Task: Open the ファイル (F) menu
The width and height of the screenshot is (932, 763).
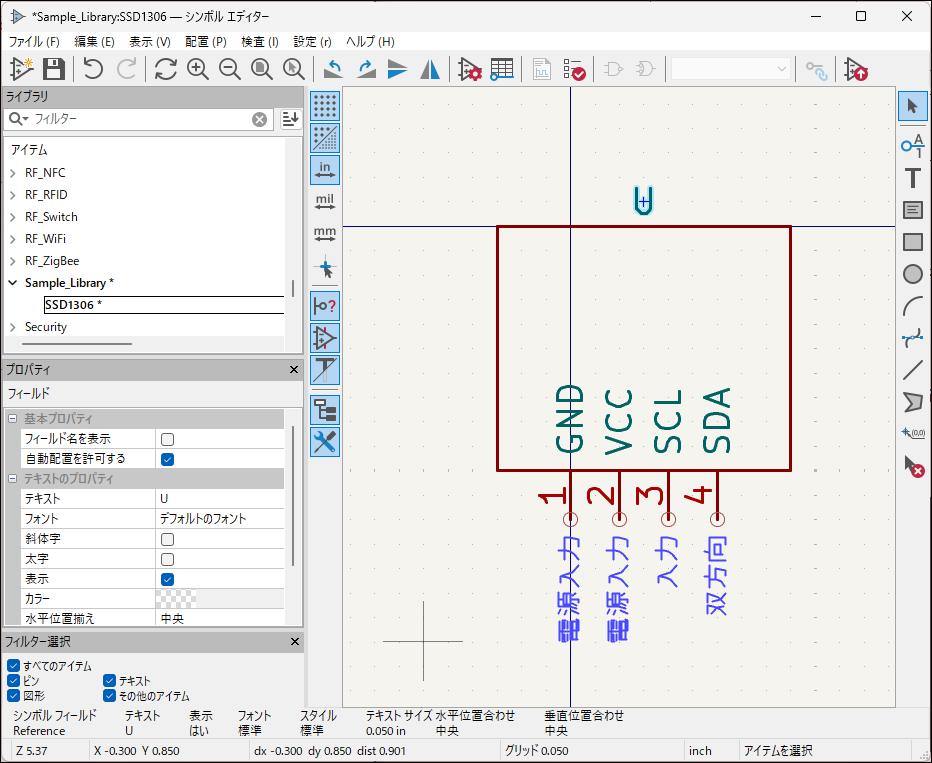Action: [x=34, y=42]
